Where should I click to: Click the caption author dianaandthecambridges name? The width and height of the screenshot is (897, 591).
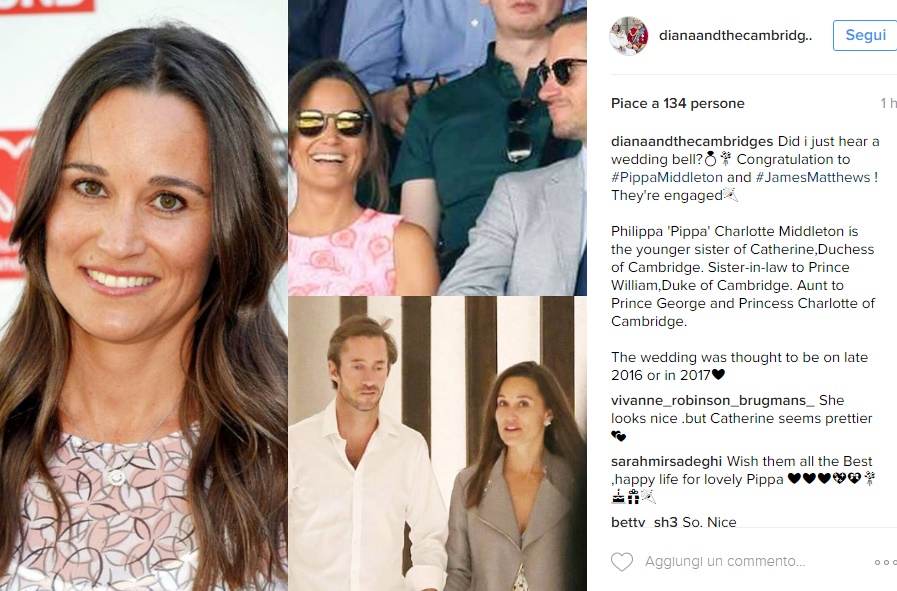tap(692, 141)
